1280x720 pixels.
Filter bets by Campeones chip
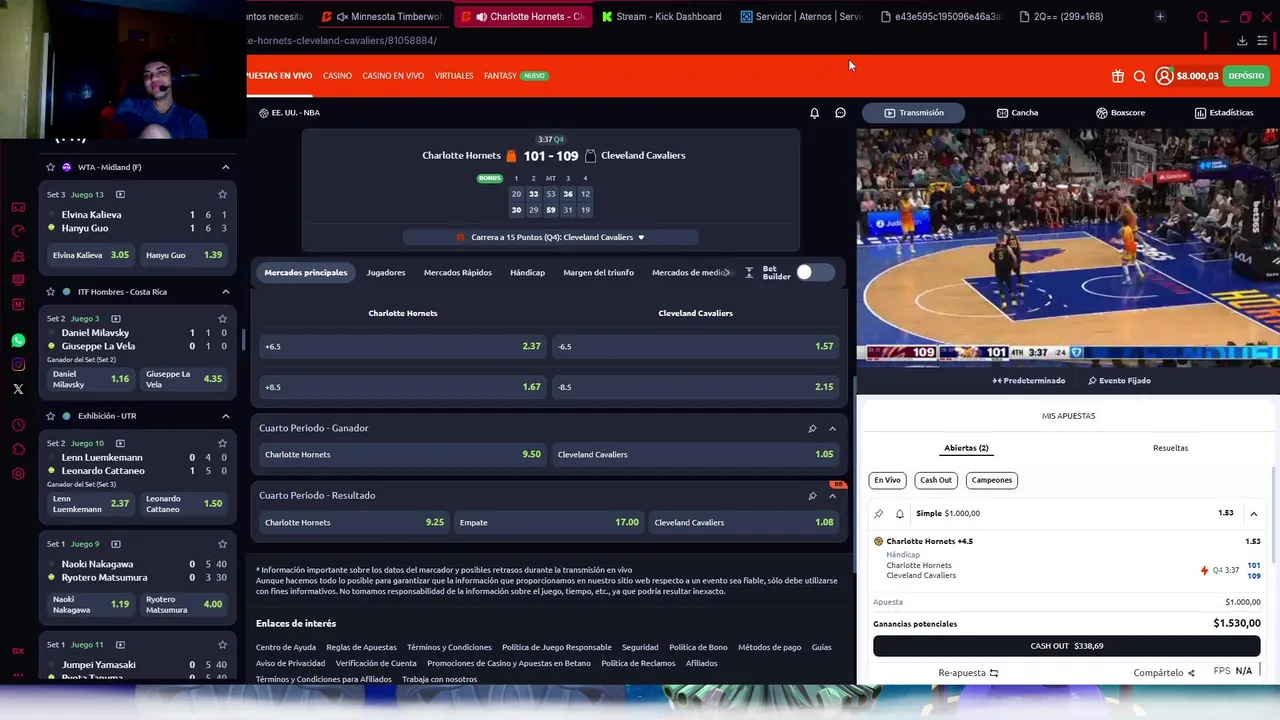click(x=992, y=480)
